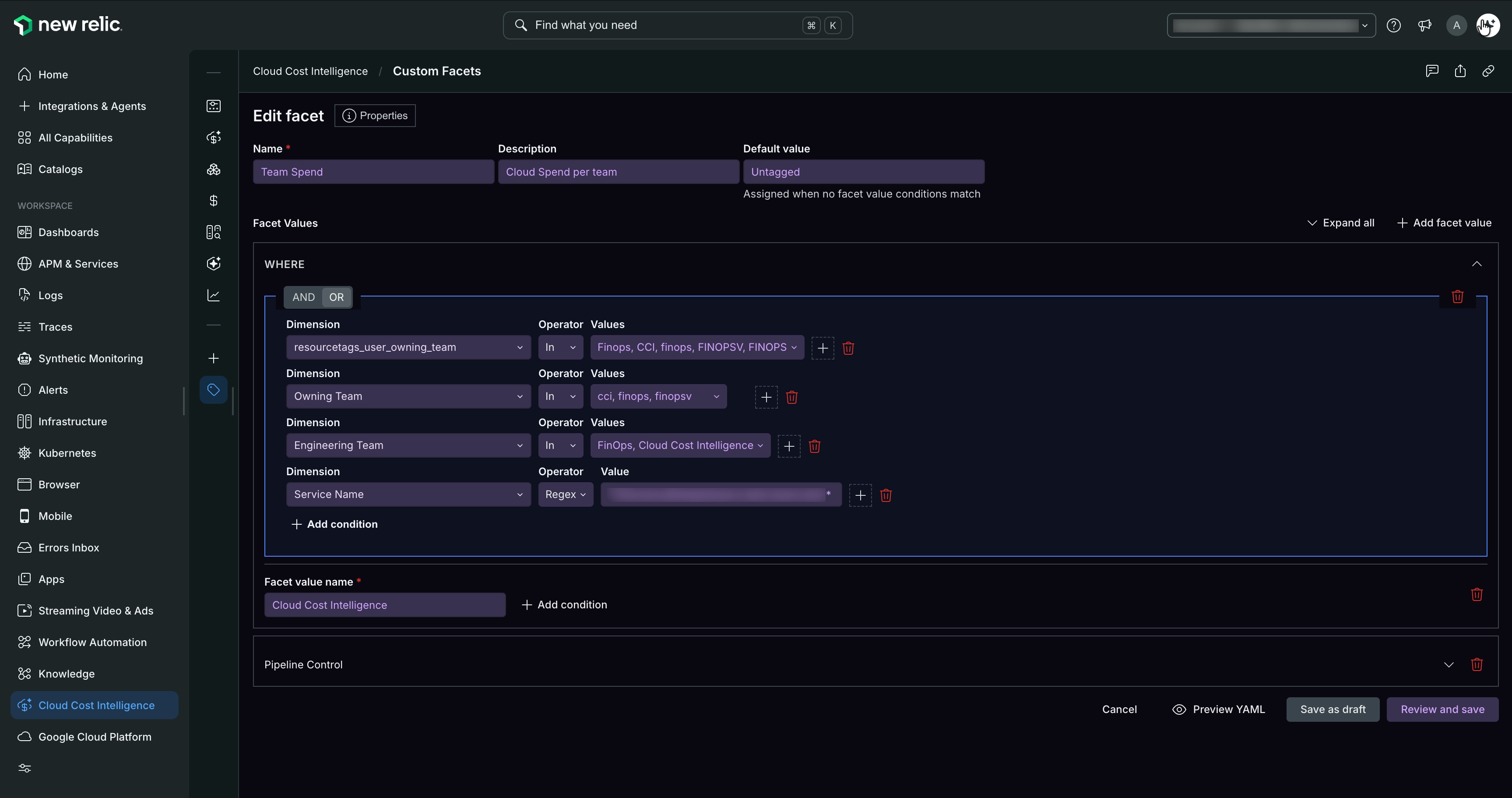
Task: Select the tag icon in secondary sidebar
Action: (x=214, y=390)
